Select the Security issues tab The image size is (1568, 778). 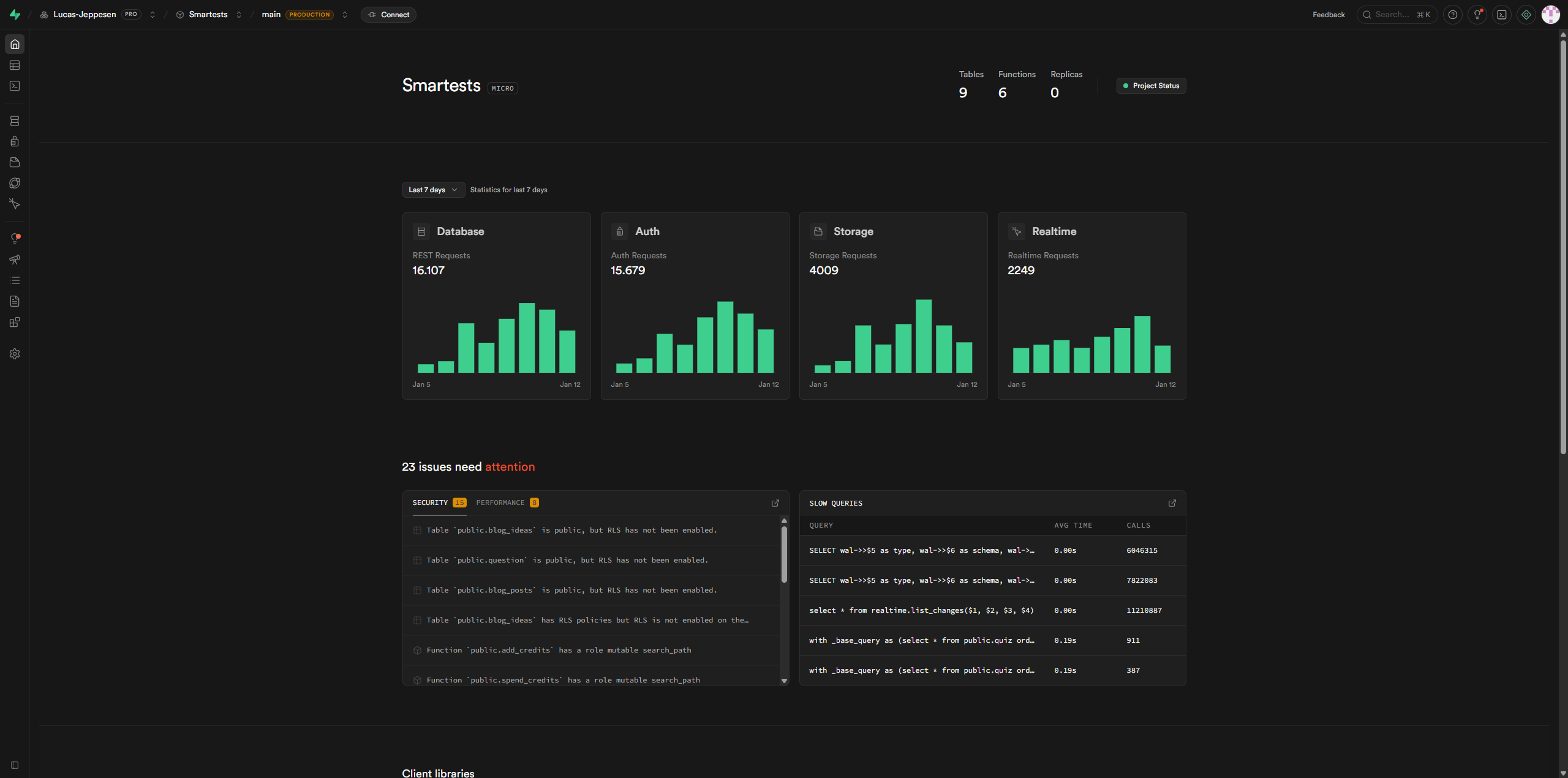[439, 503]
